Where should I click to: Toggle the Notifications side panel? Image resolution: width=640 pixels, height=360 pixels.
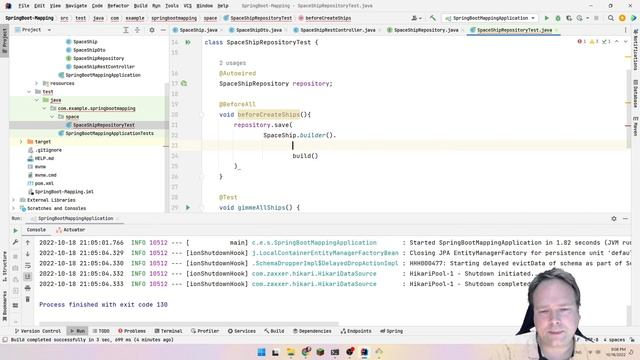tap(636, 50)
